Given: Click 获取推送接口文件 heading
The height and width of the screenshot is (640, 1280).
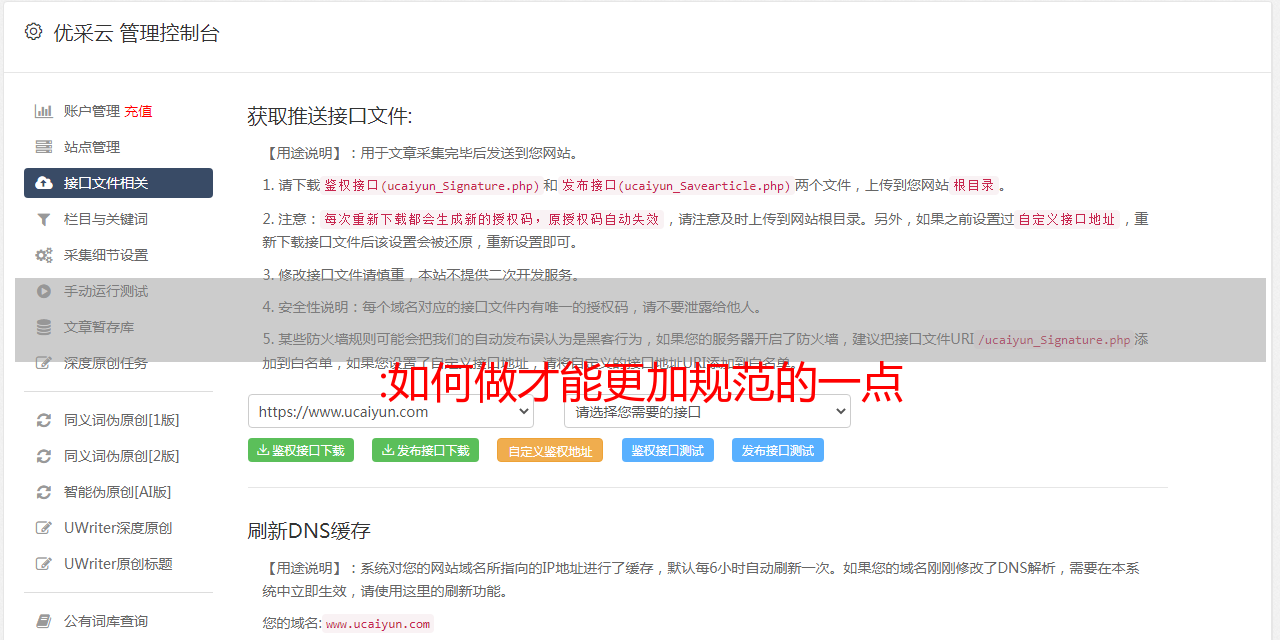Looking at the screenshot, I should (330, 116).
